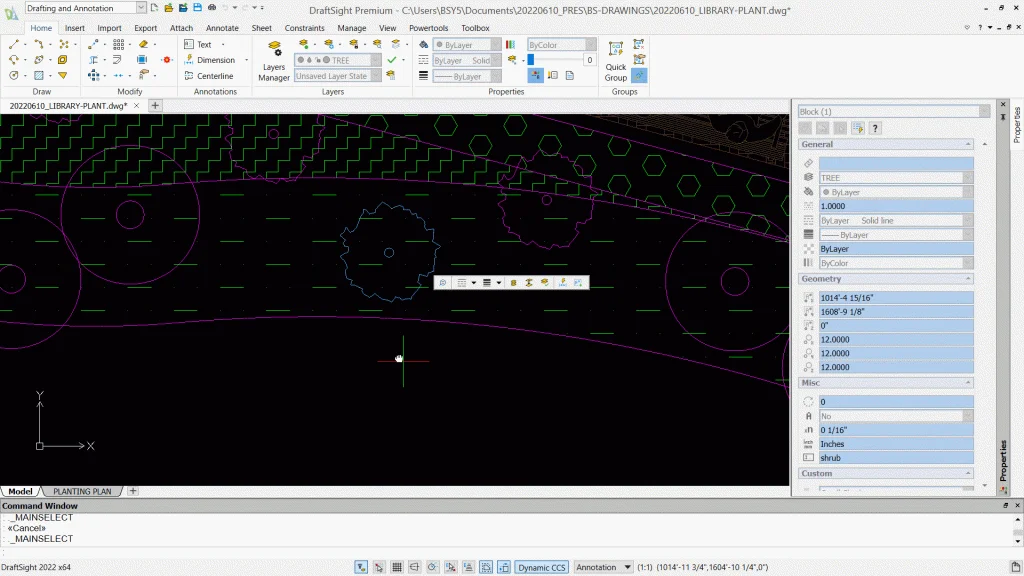Toggle Dynamic CCS in status bar
Screen dimensions: 1024x576
point(542,567)
